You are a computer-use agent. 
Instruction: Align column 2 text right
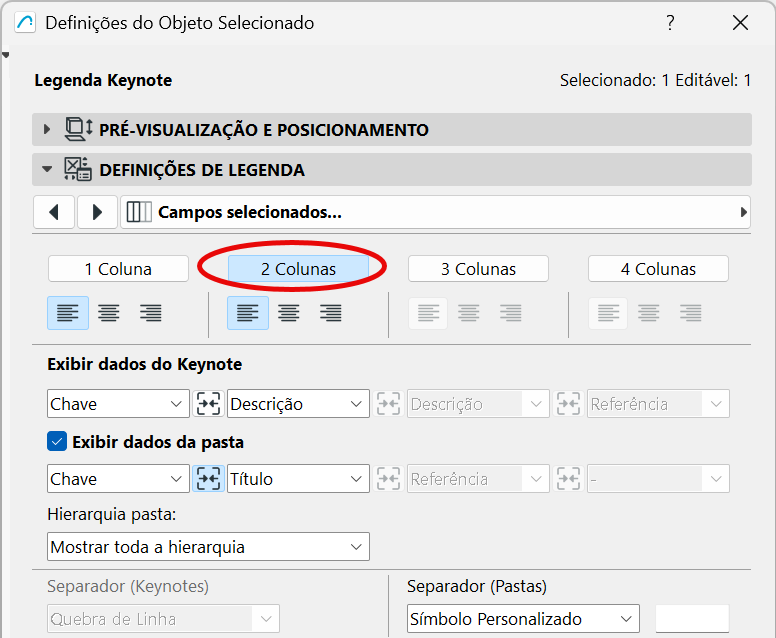pos(331,313)
